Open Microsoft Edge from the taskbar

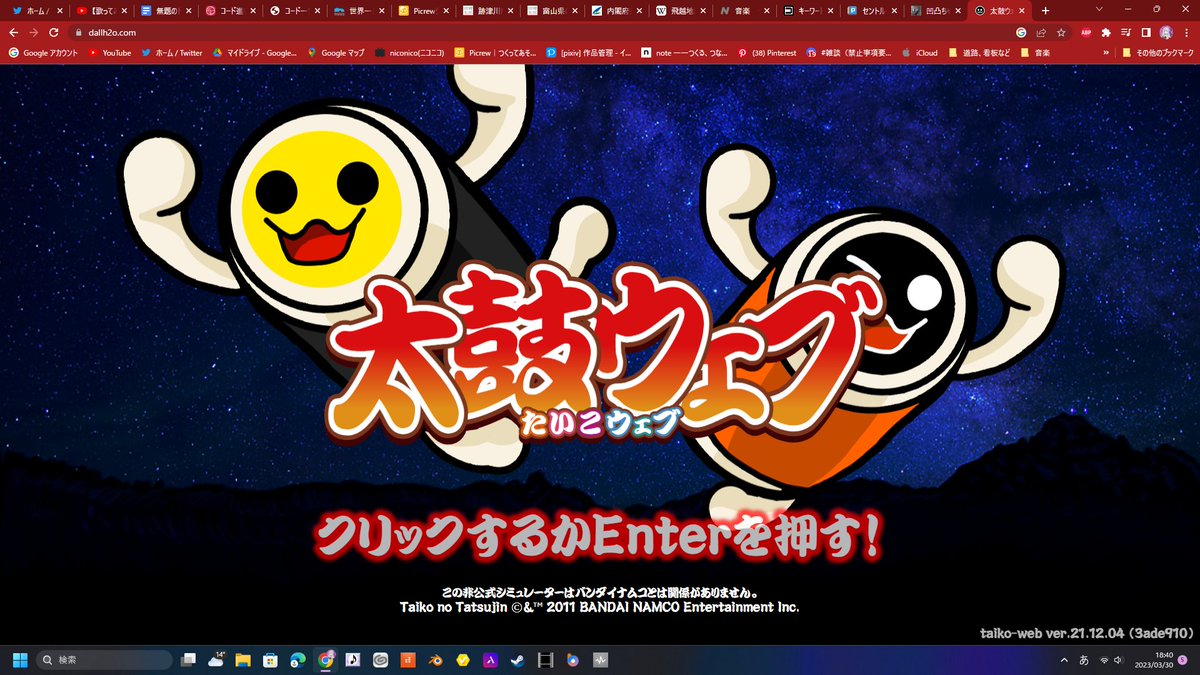click(297, 660)
